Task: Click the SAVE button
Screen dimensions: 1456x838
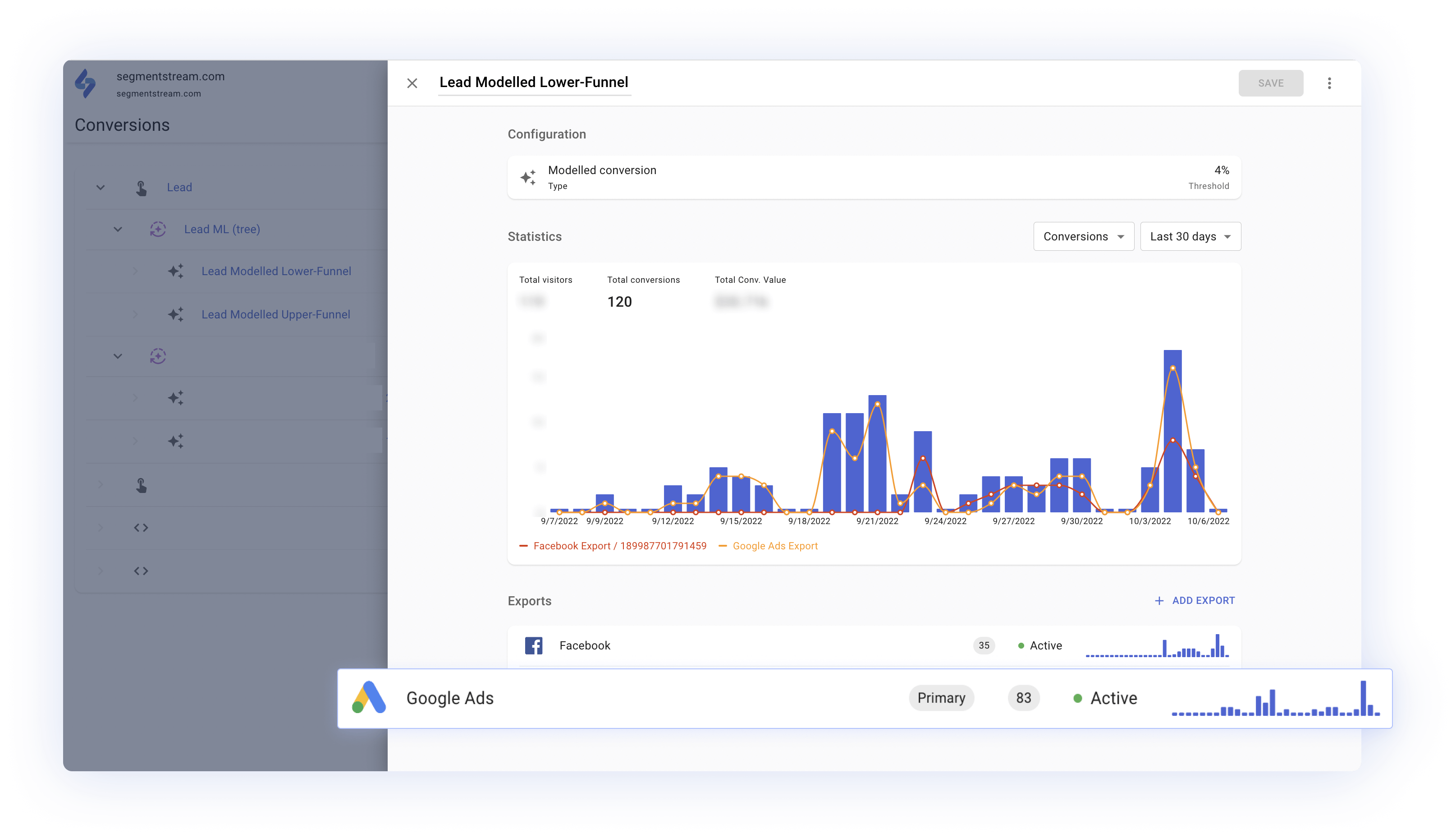Action: pyautogui.click(x=1270, y=83)
